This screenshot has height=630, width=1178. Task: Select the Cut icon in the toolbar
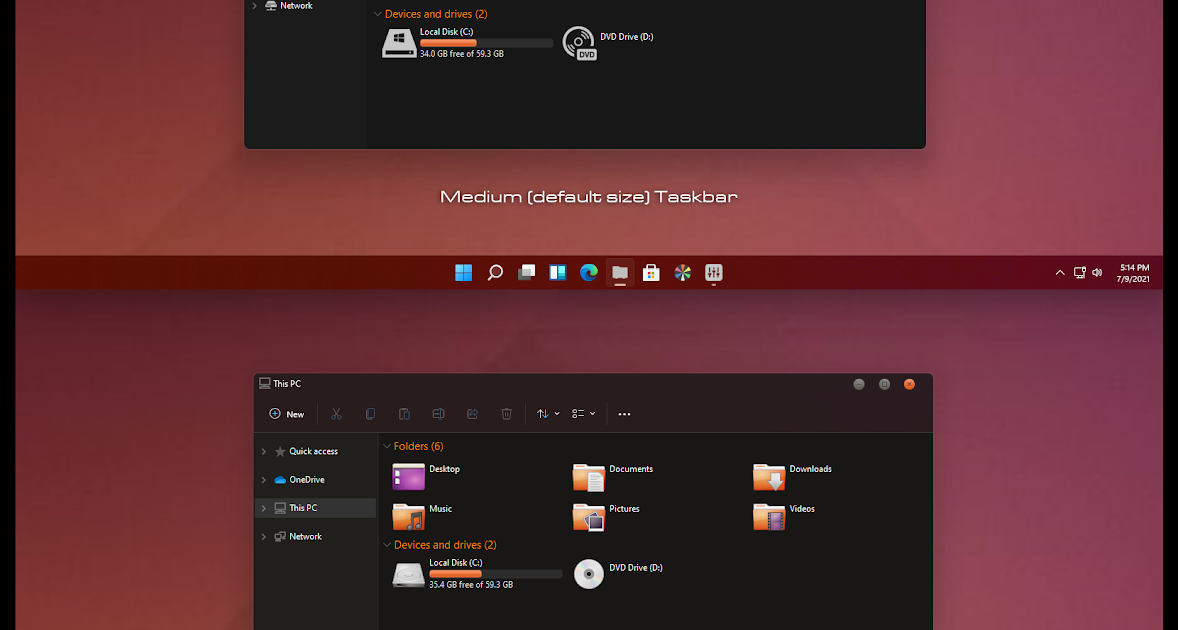336,413
